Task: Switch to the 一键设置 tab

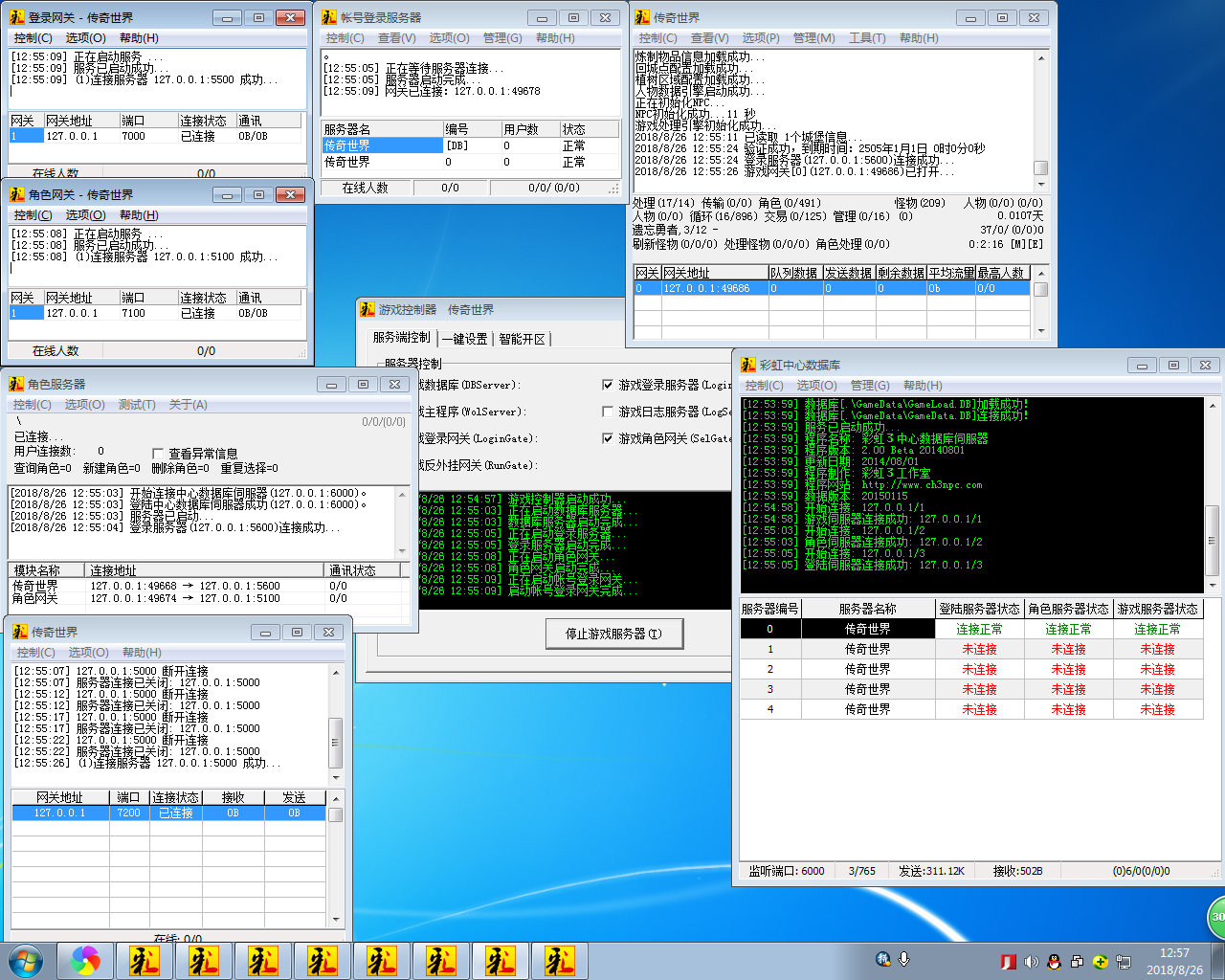Action: [465, 339]
